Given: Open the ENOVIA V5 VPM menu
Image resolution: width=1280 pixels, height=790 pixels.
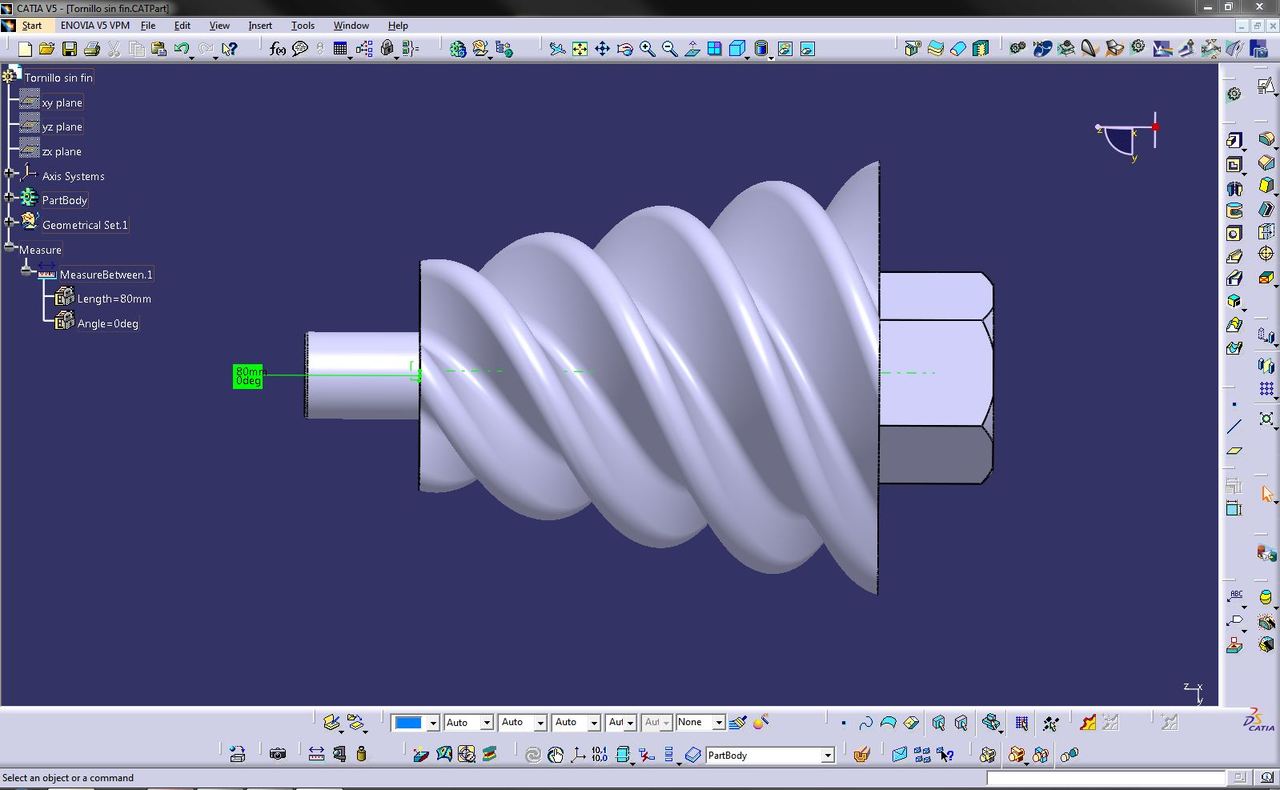Looking at the screenshot, I should (94, 25).
